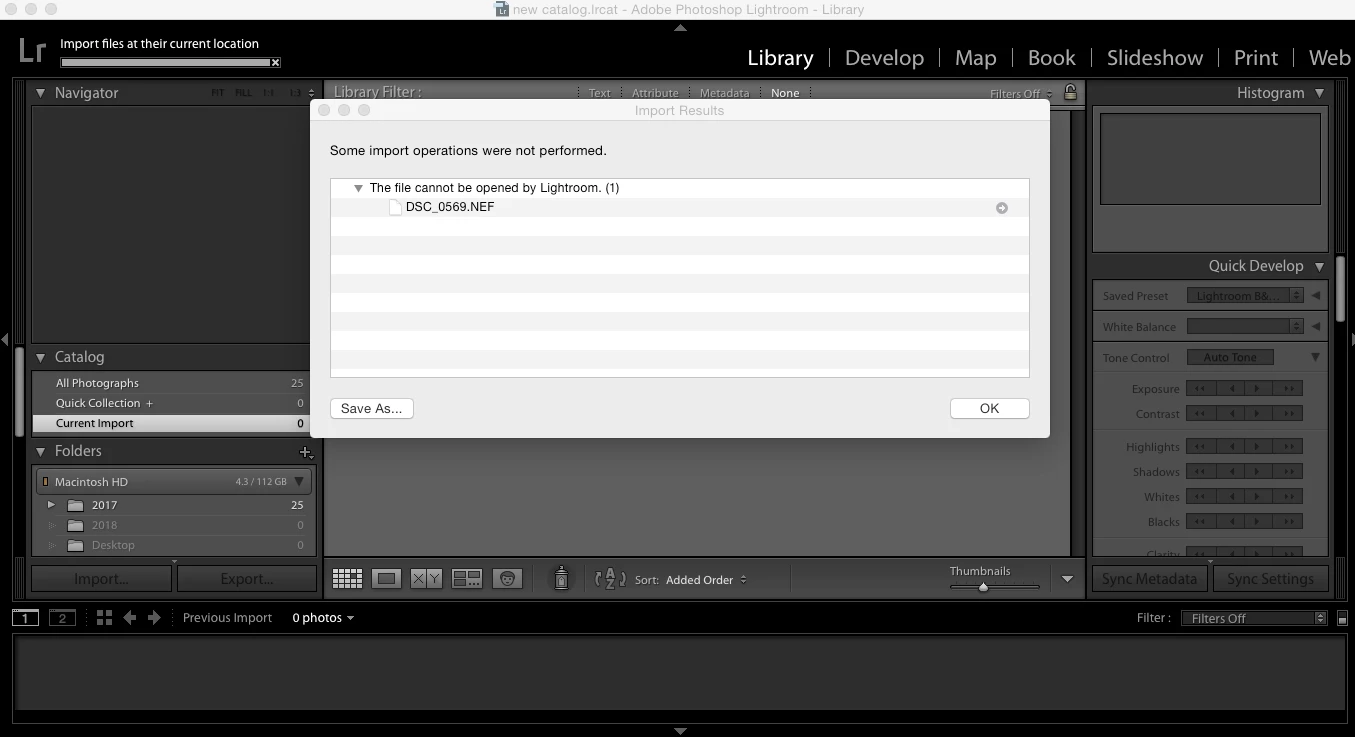Select second window display 2 icon
Image resolution: width=1355 pixels, height=737 pixels.
pyautogui.click(x=62, y=618)
